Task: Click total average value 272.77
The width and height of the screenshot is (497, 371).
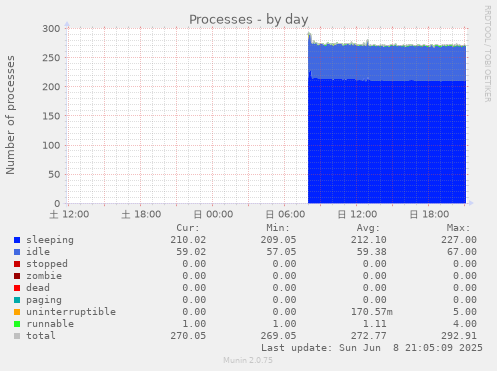Action: (x=368, y=336)
